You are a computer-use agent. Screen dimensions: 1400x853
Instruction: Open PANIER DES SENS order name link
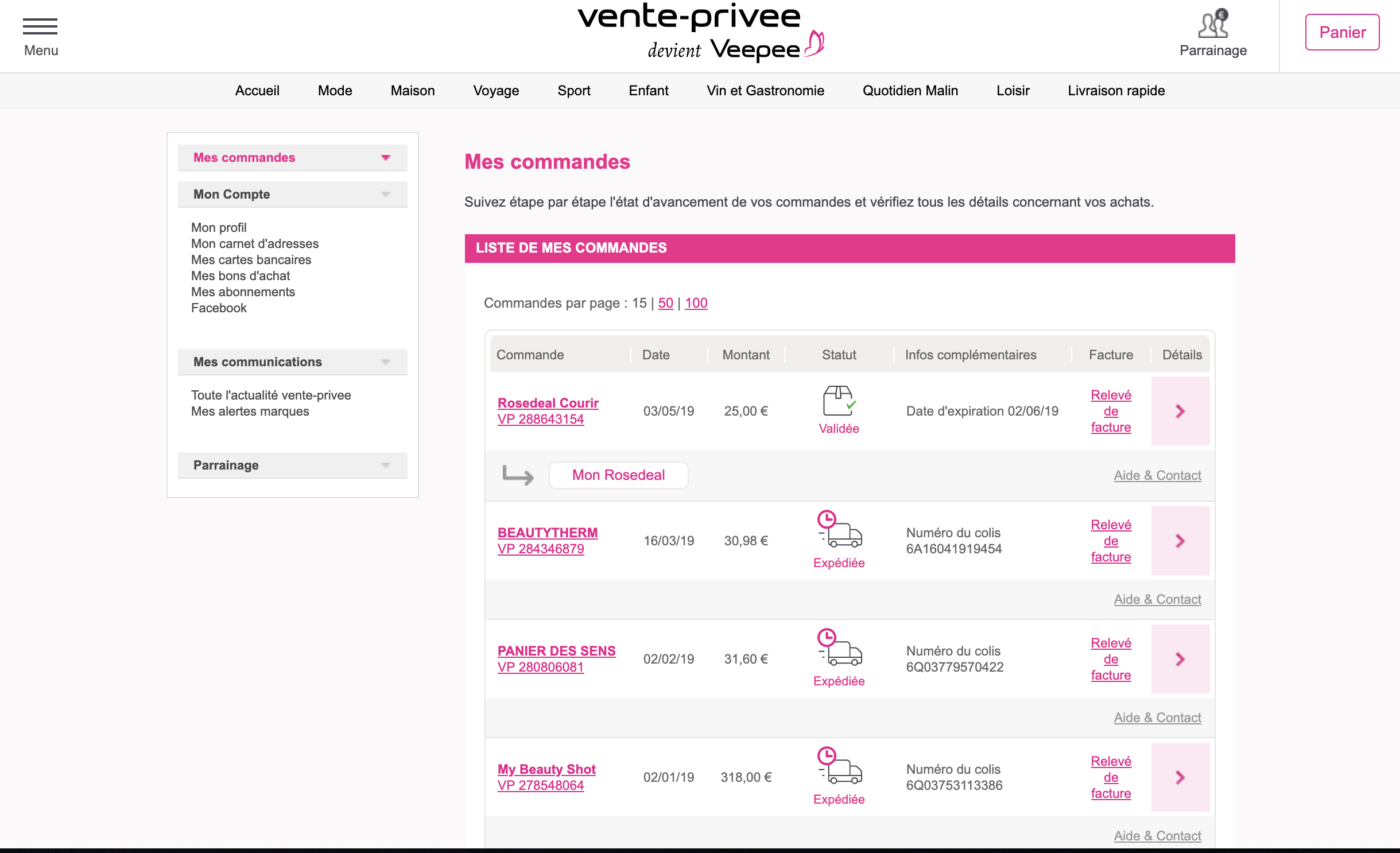click(x=557, y=651)
